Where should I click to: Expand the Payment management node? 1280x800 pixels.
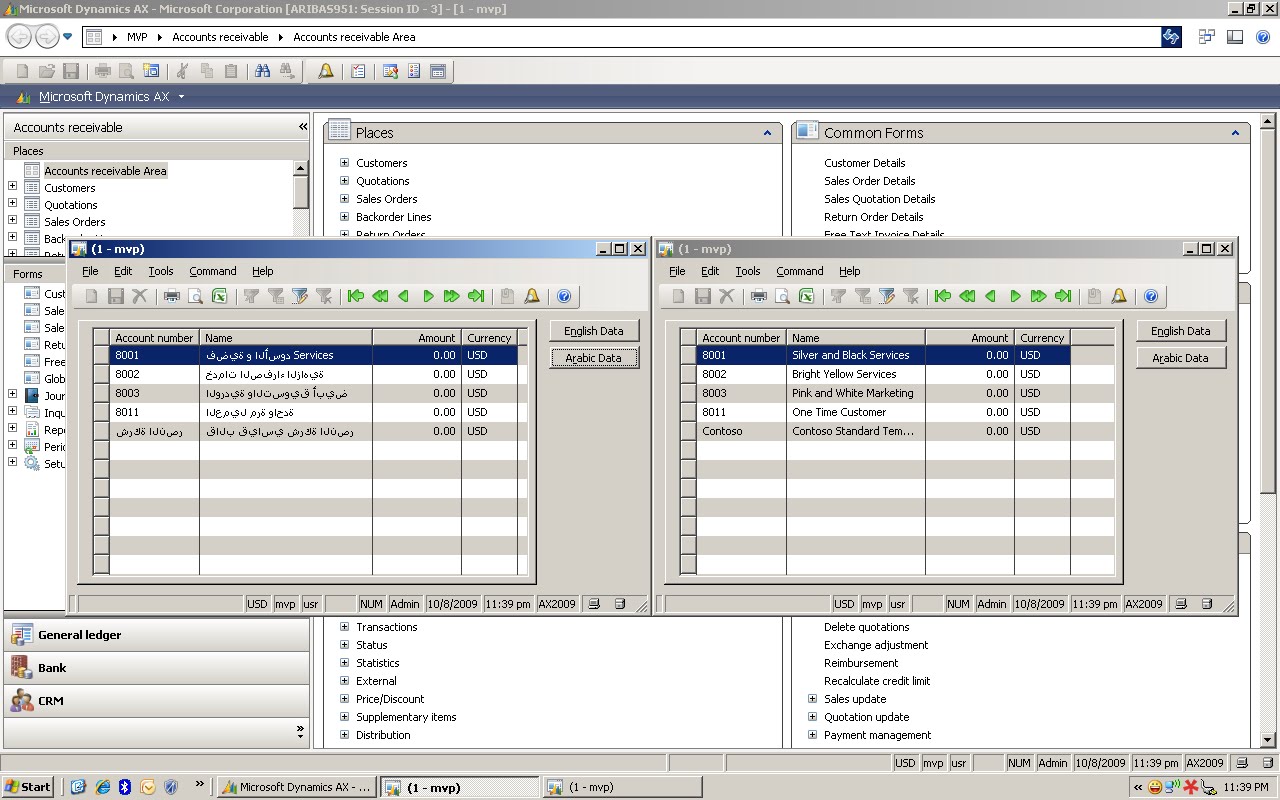pos(813,735)
